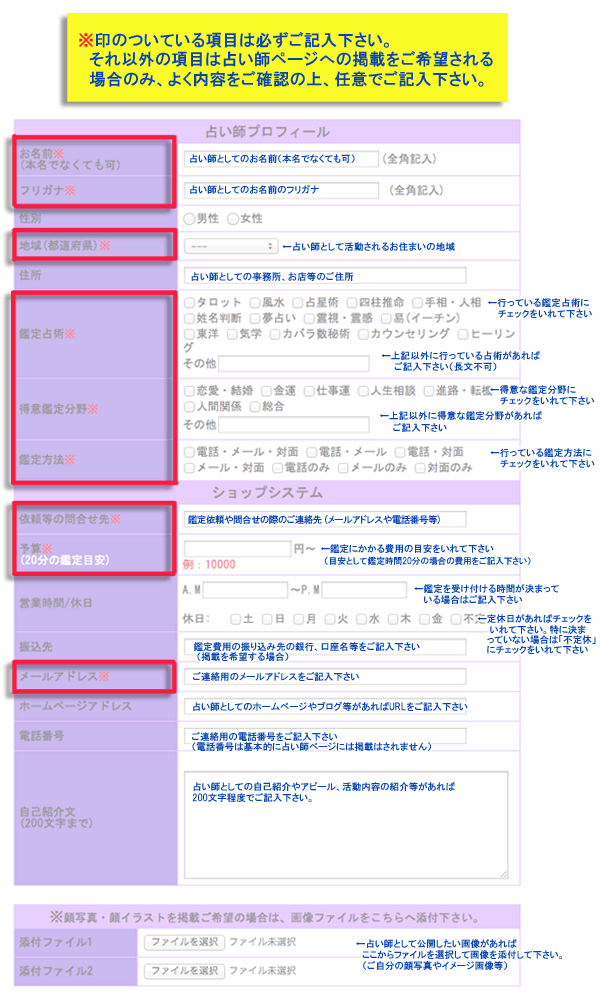Viewport: 600px width, 1000px height.
Task: Tick the 占星術 checkbox
Action: pyautogui.click(x=297, y=302)
